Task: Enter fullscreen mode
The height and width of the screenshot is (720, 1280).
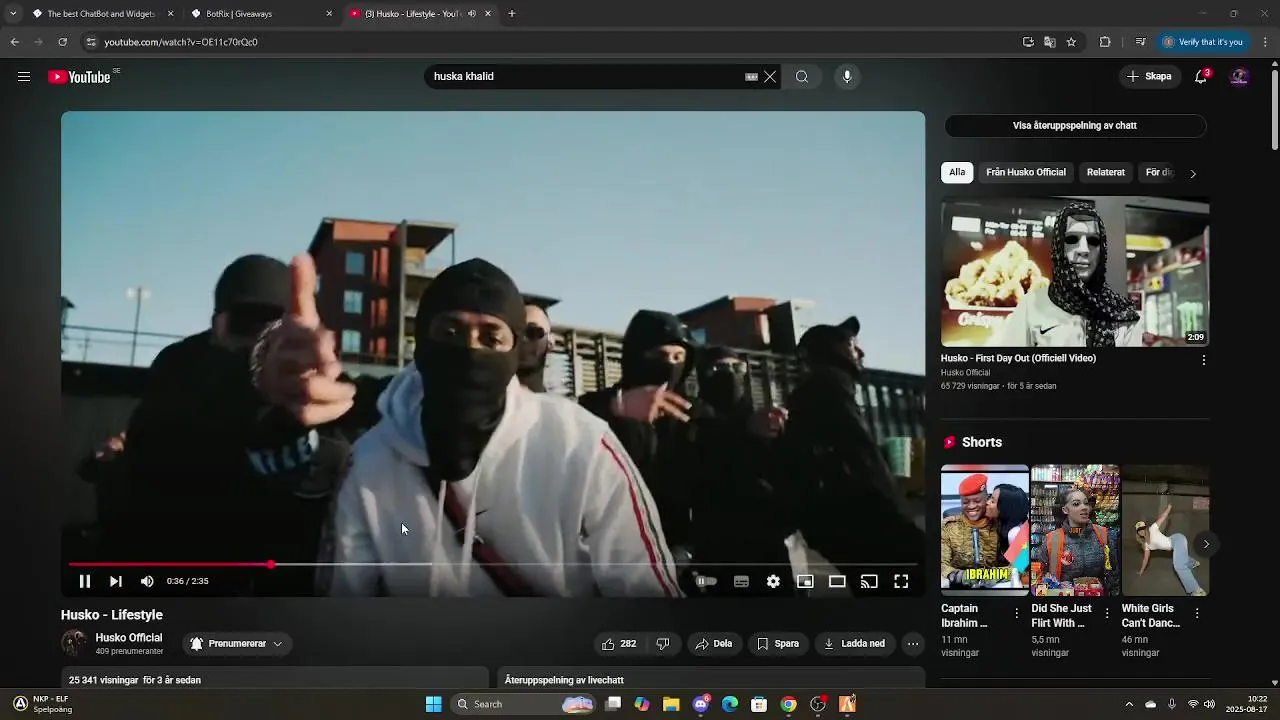Action: coord(901,581)
